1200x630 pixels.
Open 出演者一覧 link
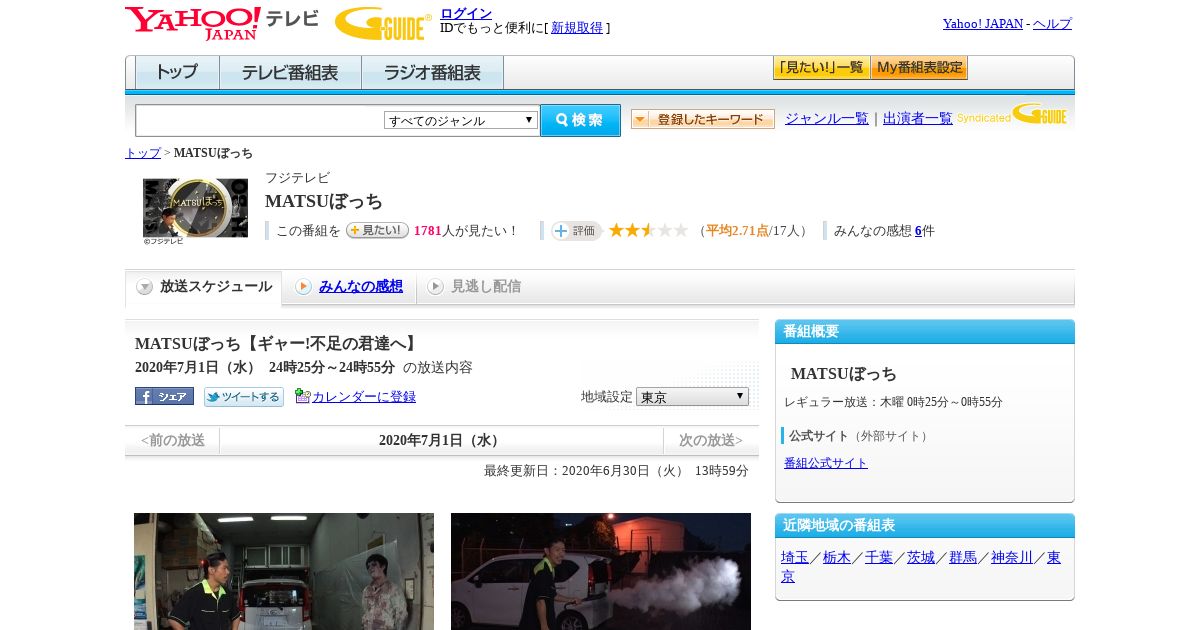coord(918,118)
